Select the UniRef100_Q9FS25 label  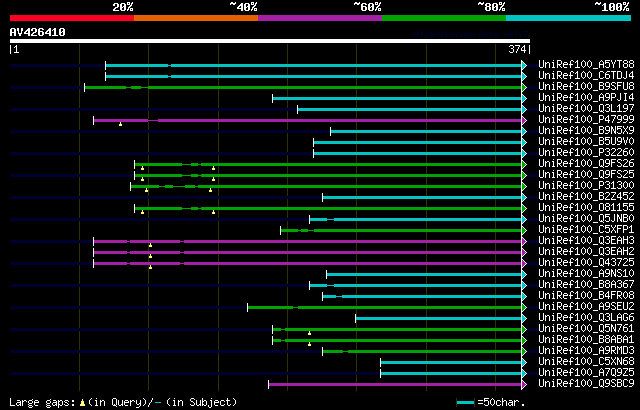(586, 175)
